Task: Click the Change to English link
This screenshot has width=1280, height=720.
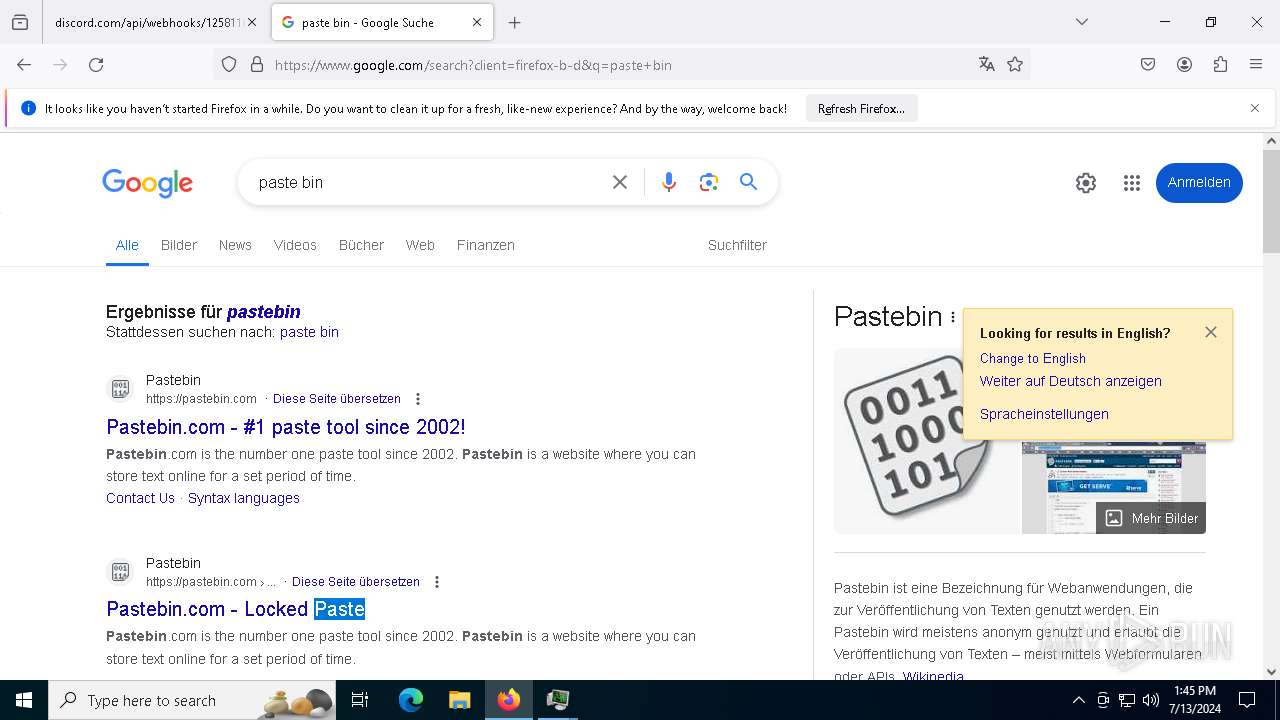Action: click(1032, 358)
